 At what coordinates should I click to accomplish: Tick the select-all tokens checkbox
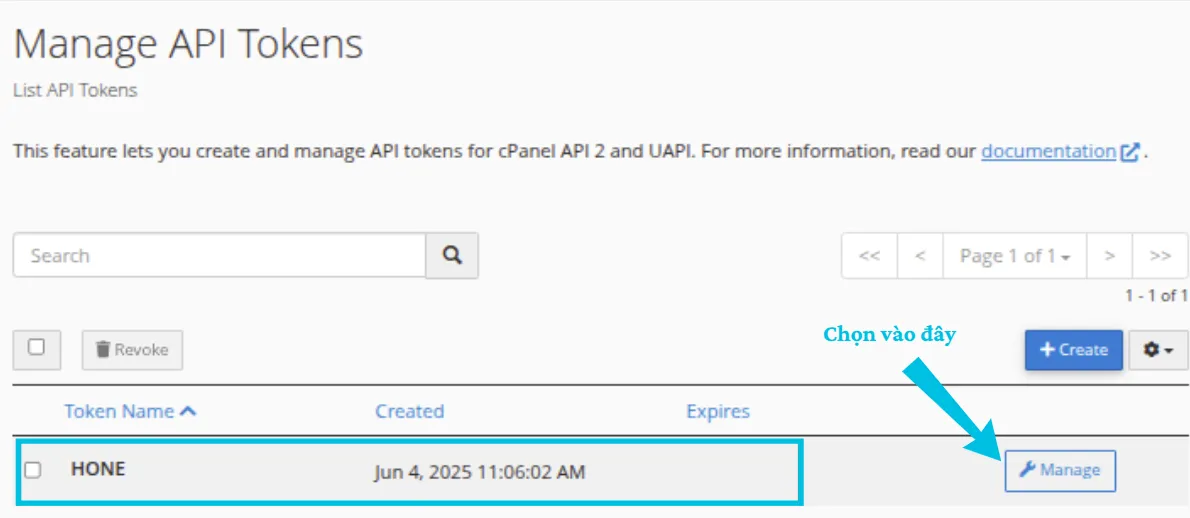[37, 347]
